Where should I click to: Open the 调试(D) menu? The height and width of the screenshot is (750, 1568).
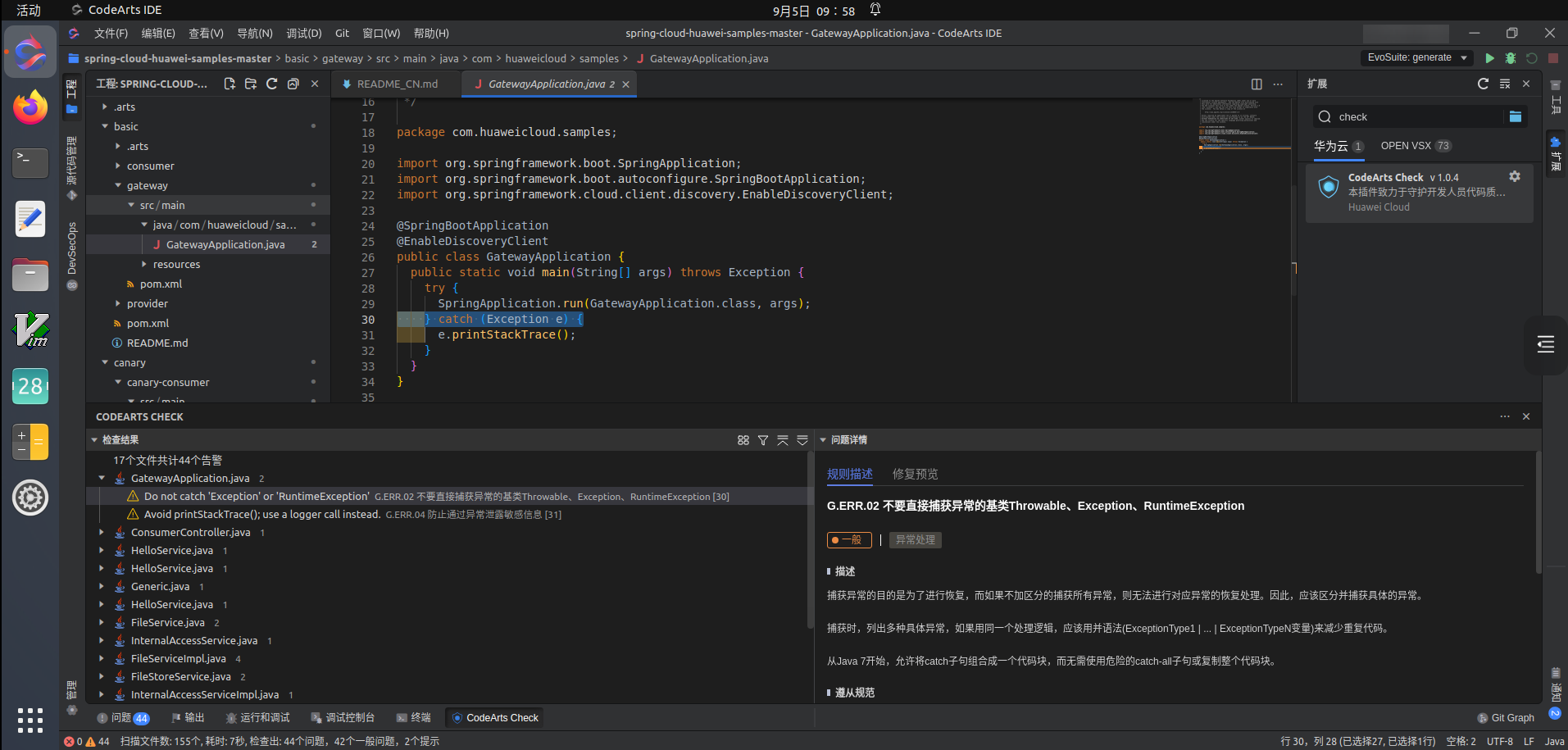303,34
